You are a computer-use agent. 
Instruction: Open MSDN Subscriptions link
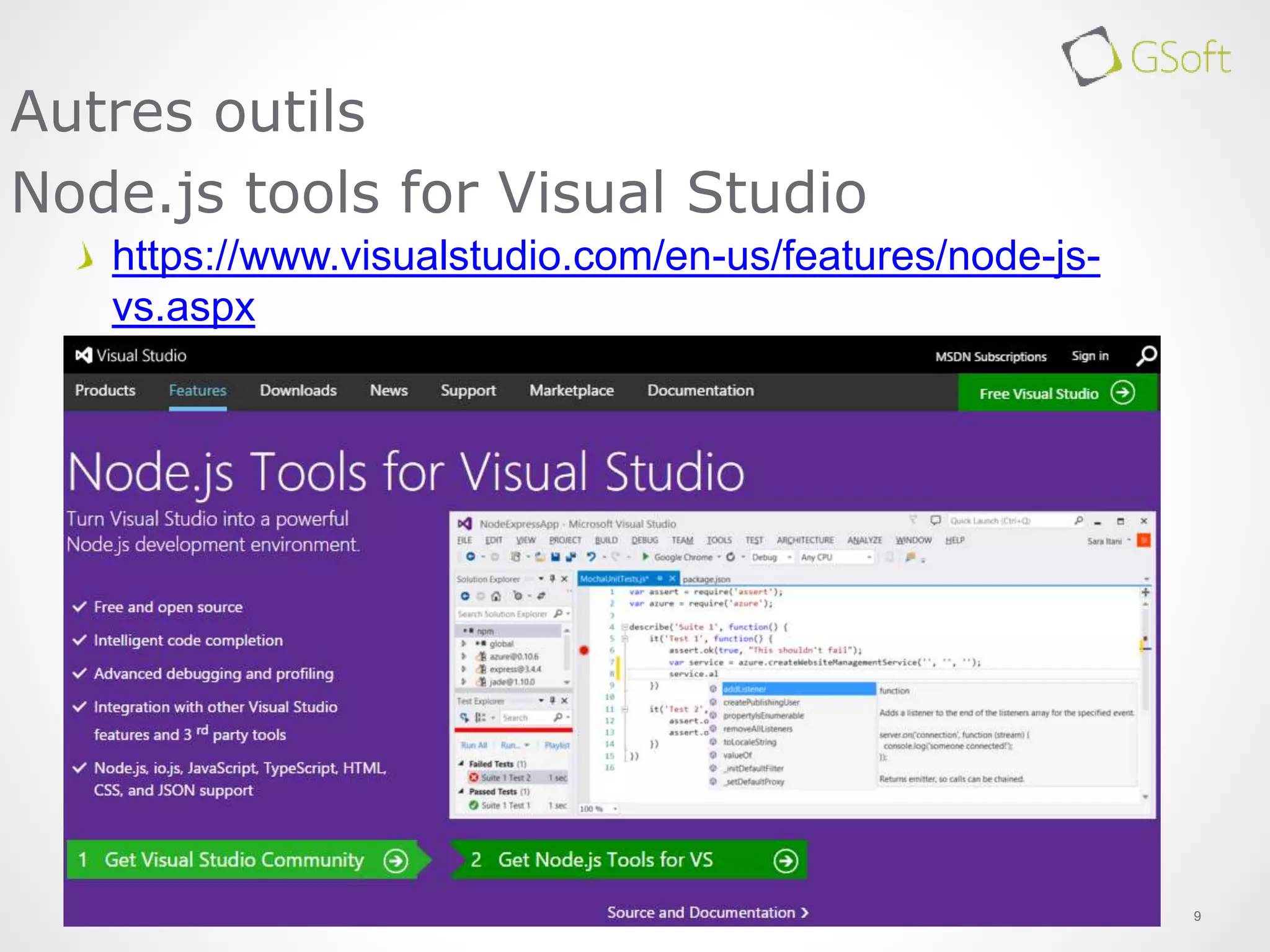click(x=991, y=357)
